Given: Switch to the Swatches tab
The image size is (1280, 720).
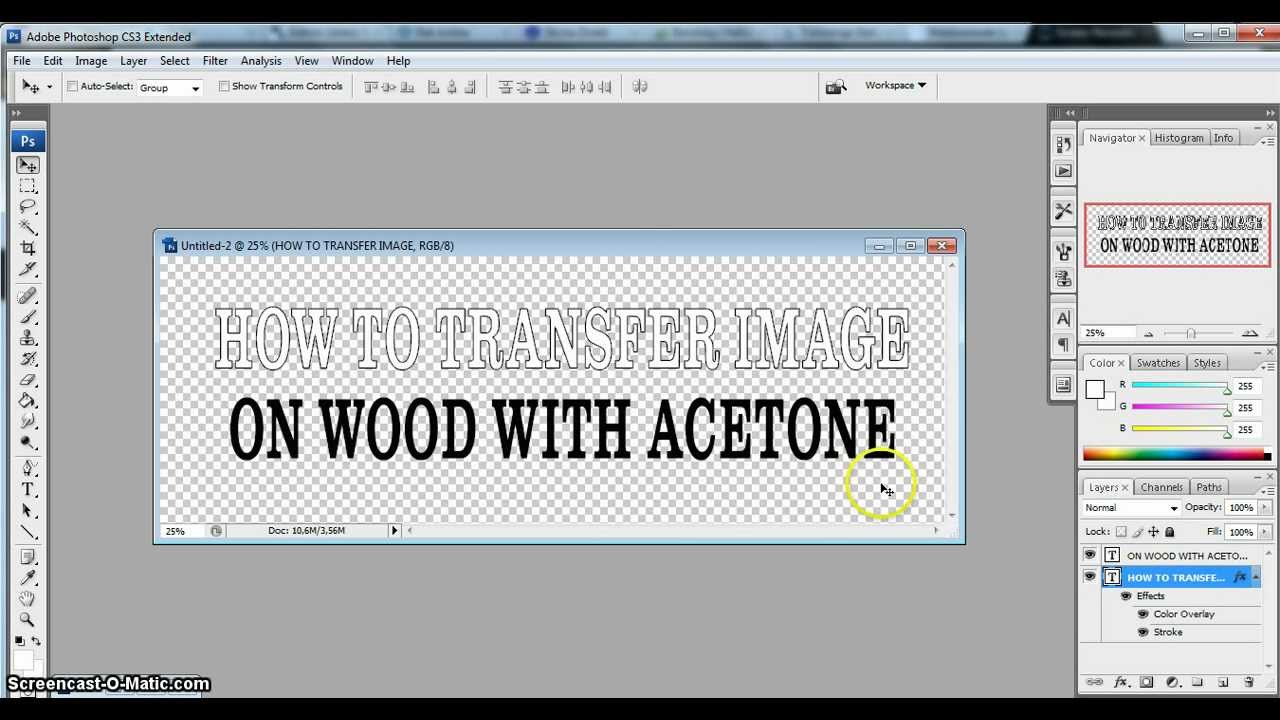Looking at the screenshot, I should 1158,363.
